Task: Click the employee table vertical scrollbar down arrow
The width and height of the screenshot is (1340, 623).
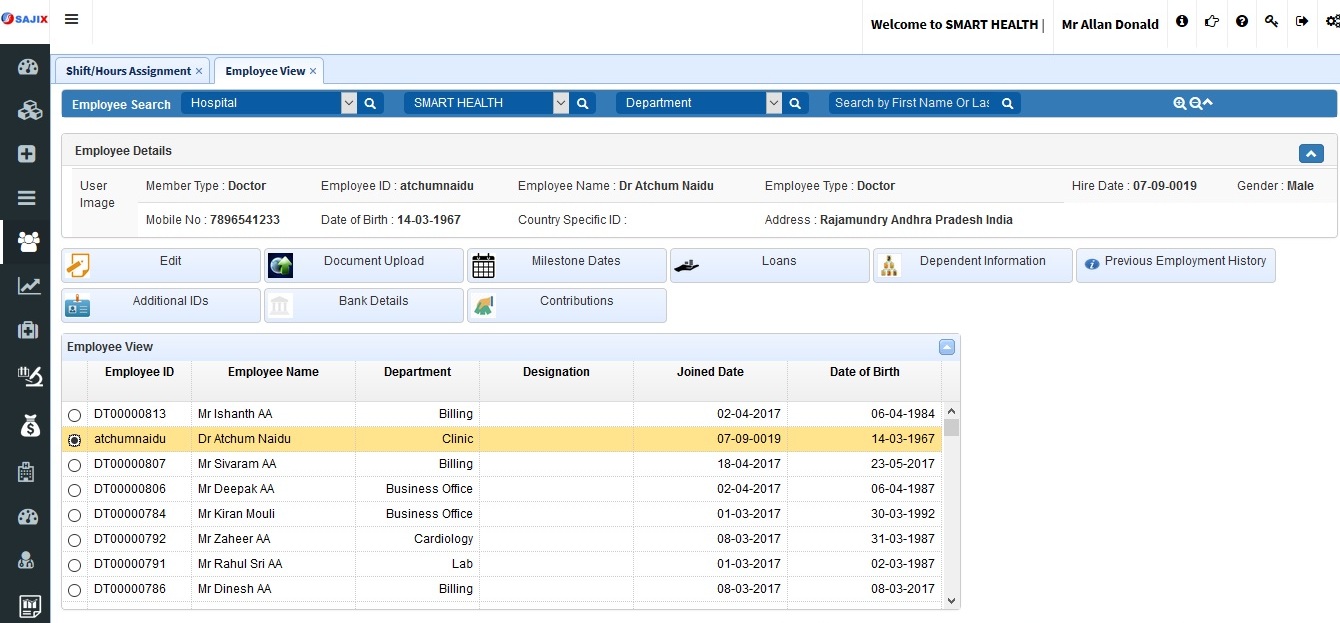Action: [951, 601]
